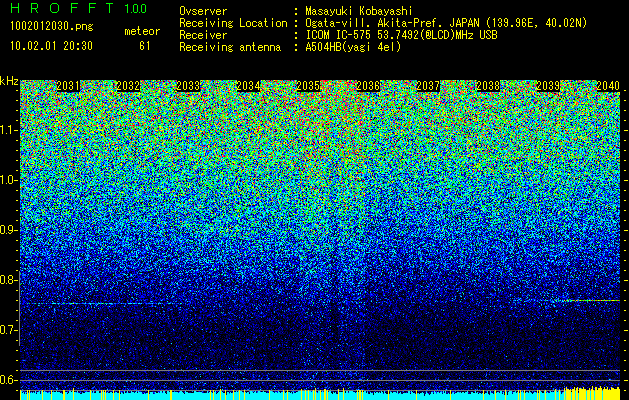The width and height of the screenshot is (629, 400).
Task: Click the 2032 time marker
Action: 128,86
